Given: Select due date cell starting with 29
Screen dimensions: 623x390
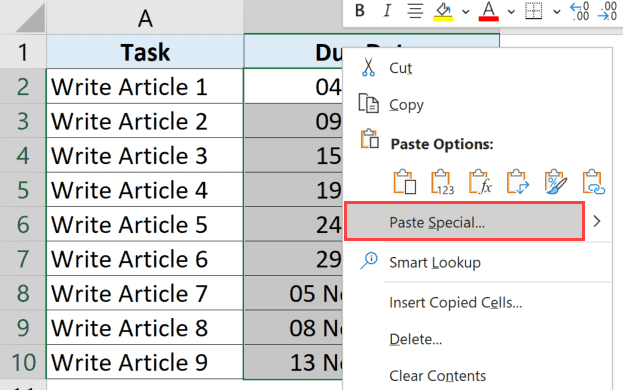Looking at the screenshot, I should [293, 259].
